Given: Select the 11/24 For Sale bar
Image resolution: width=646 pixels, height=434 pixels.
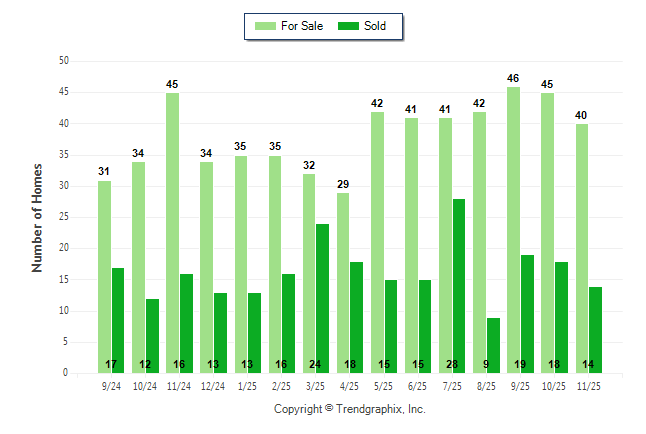Looking at the screenshot, I should [x=172, y=232].
